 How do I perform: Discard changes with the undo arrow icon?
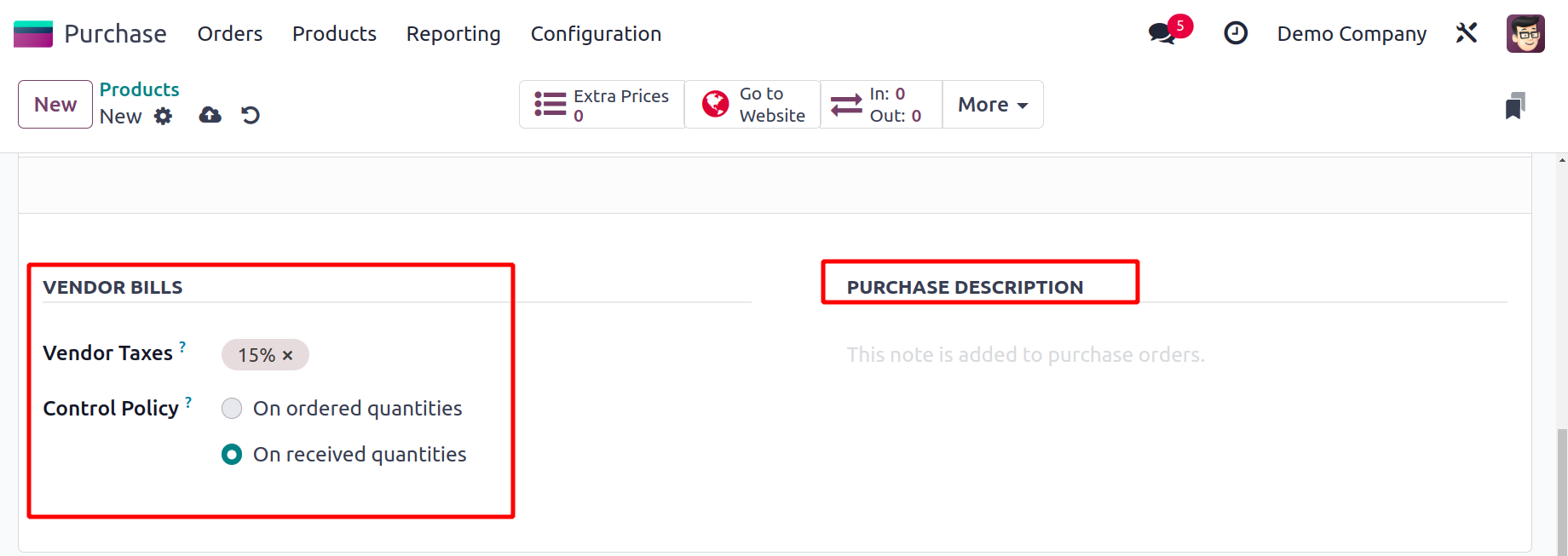click(x=250, y=115)
